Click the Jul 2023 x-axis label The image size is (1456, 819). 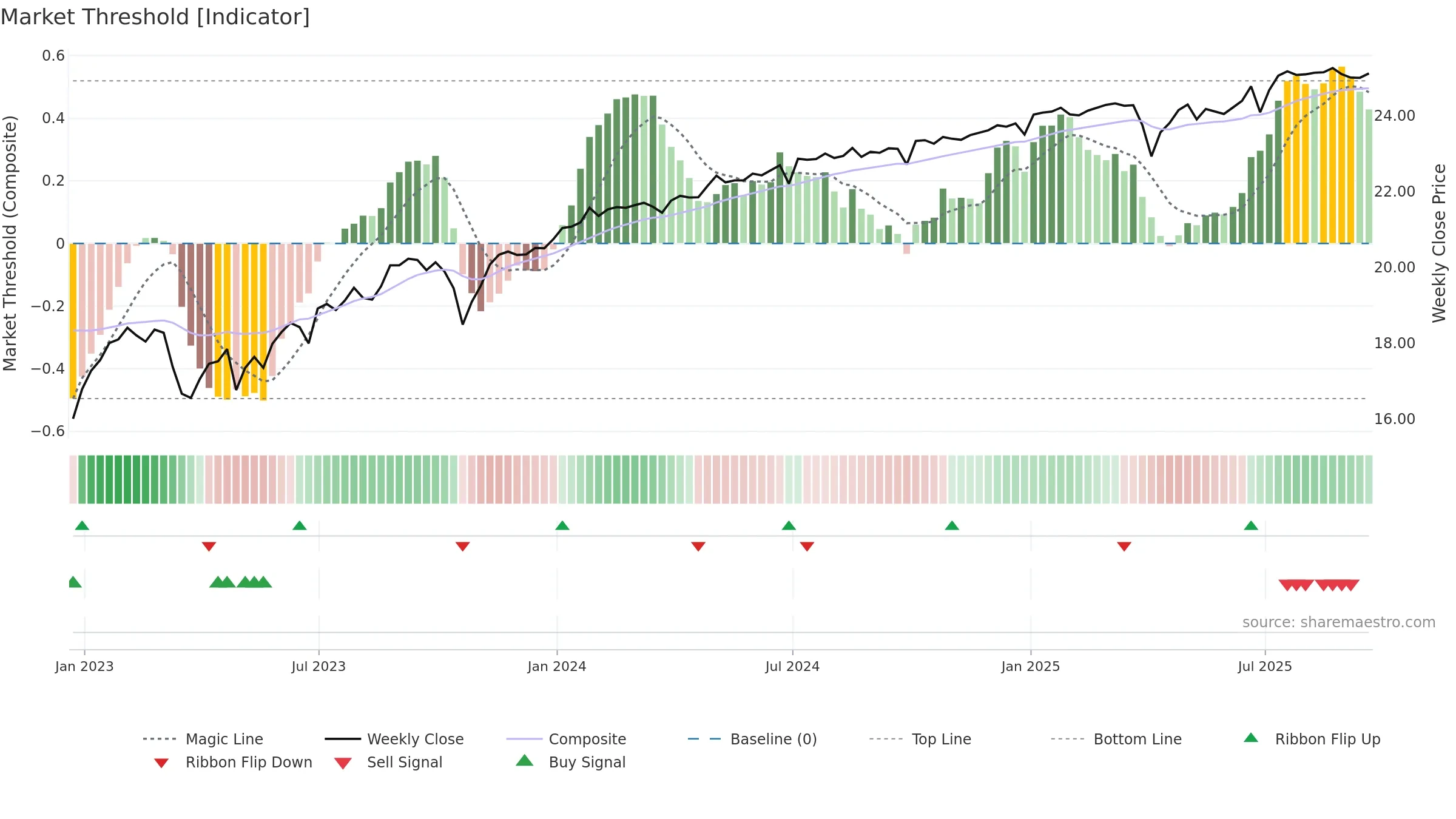click(318, 666)
